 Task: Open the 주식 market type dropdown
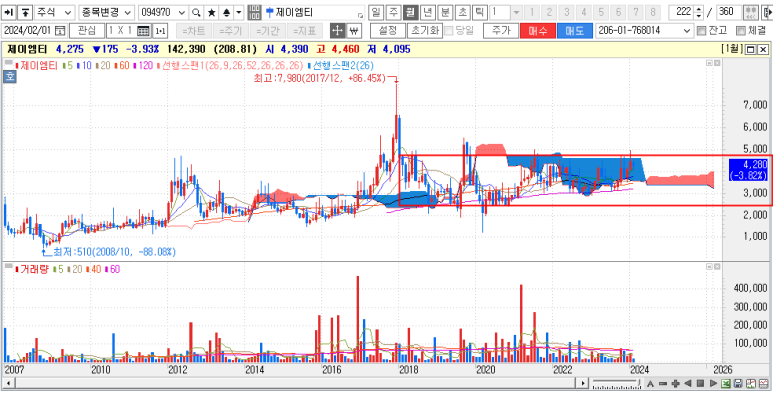coord(68,12)
